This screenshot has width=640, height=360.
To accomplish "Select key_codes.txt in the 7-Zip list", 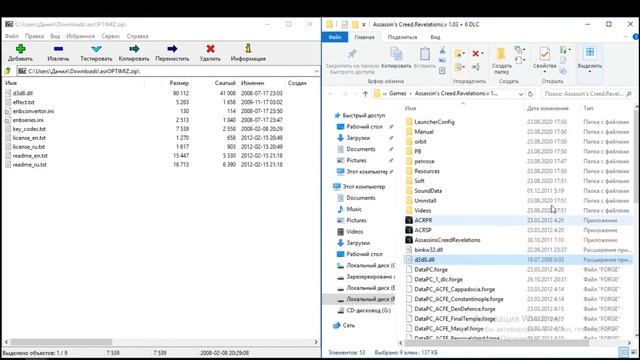I will [29, 129].
